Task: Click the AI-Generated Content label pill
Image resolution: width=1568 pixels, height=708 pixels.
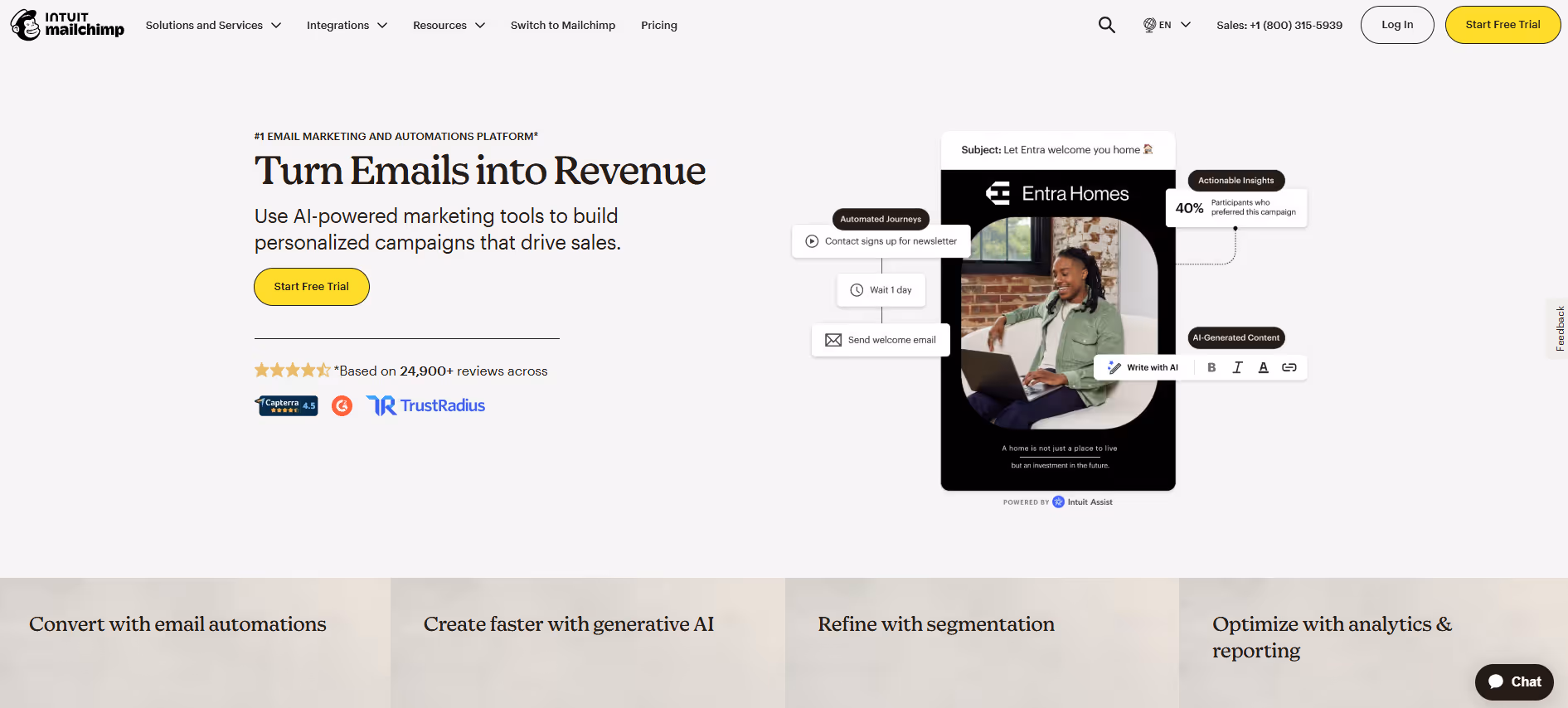Action: click(x=1236, y=337)
